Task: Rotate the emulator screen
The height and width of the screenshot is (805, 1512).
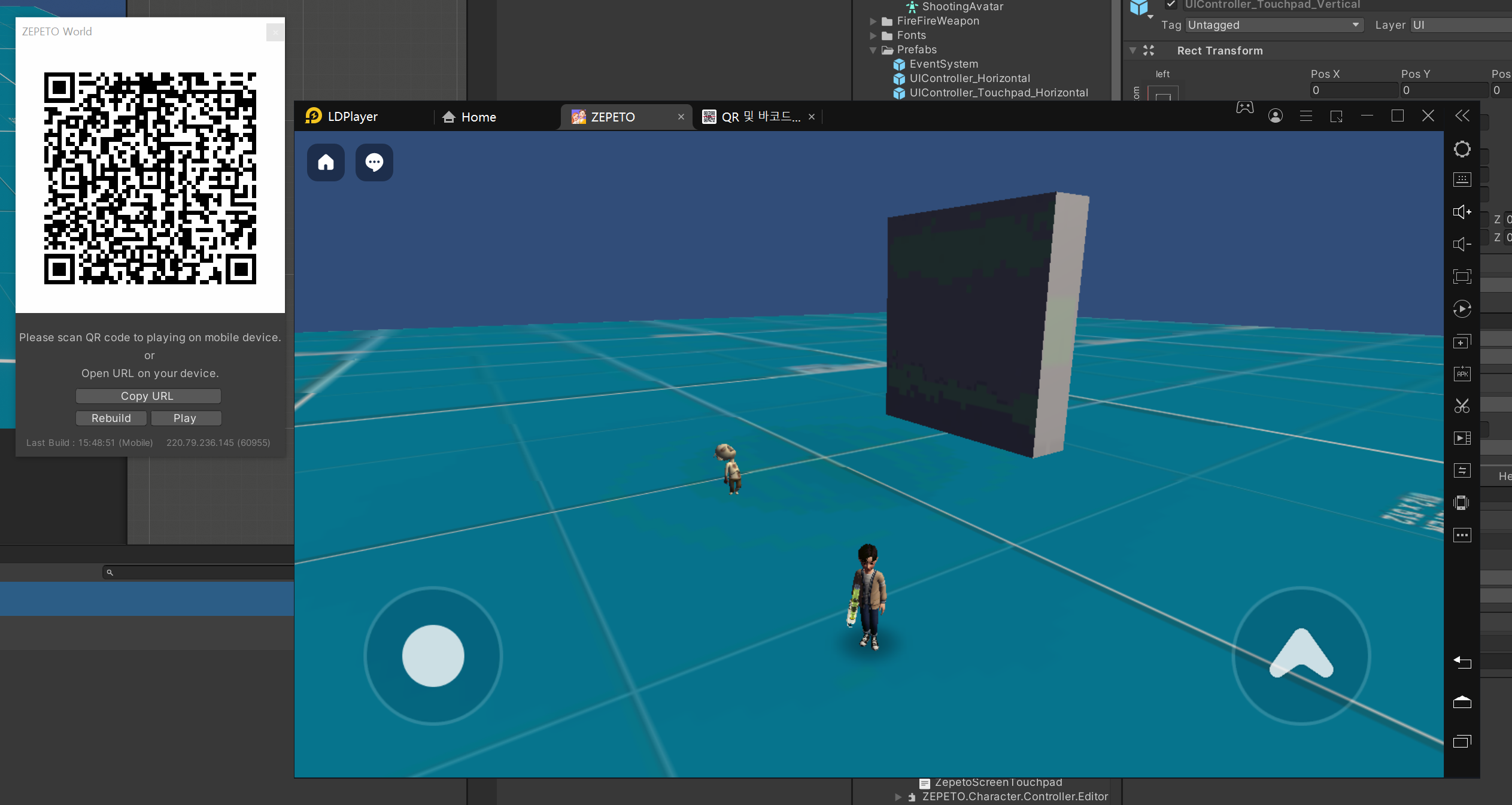Action: [x=1462, y=309]
